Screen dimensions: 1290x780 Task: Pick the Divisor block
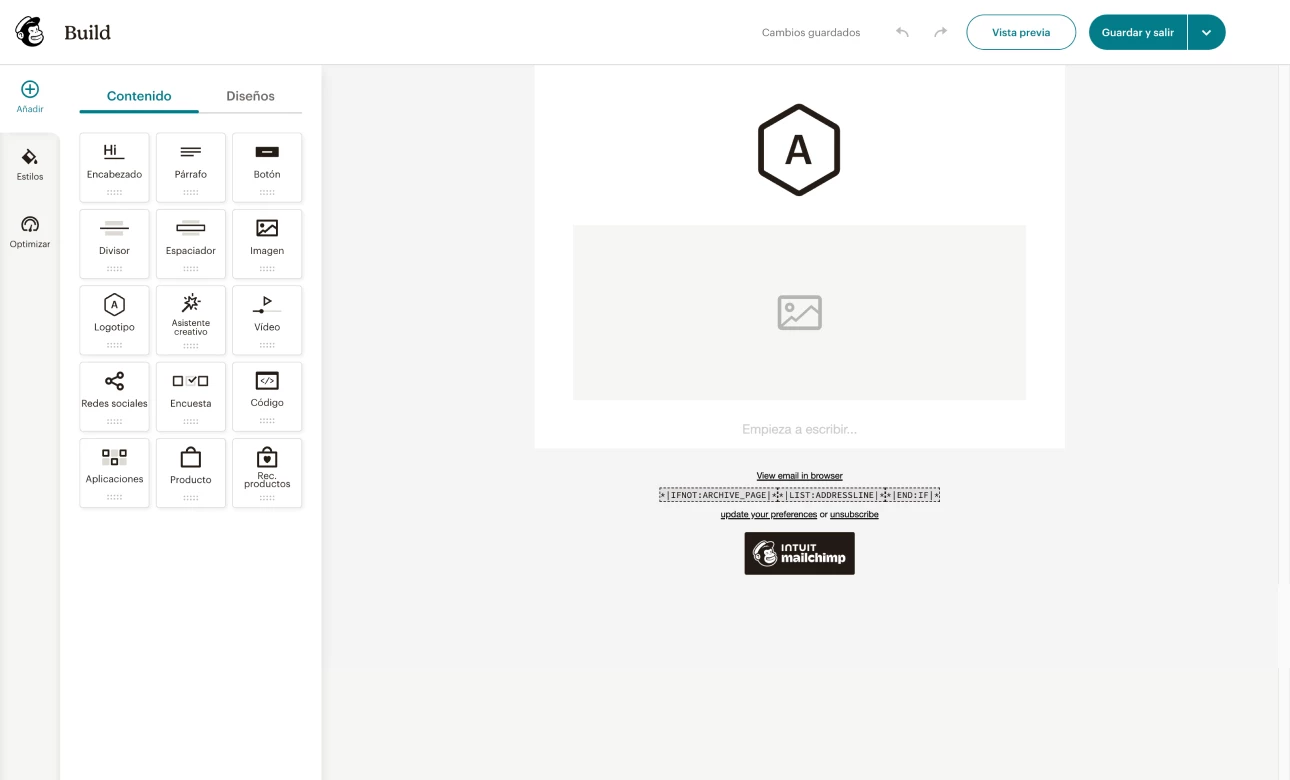(x=114, y=242)
